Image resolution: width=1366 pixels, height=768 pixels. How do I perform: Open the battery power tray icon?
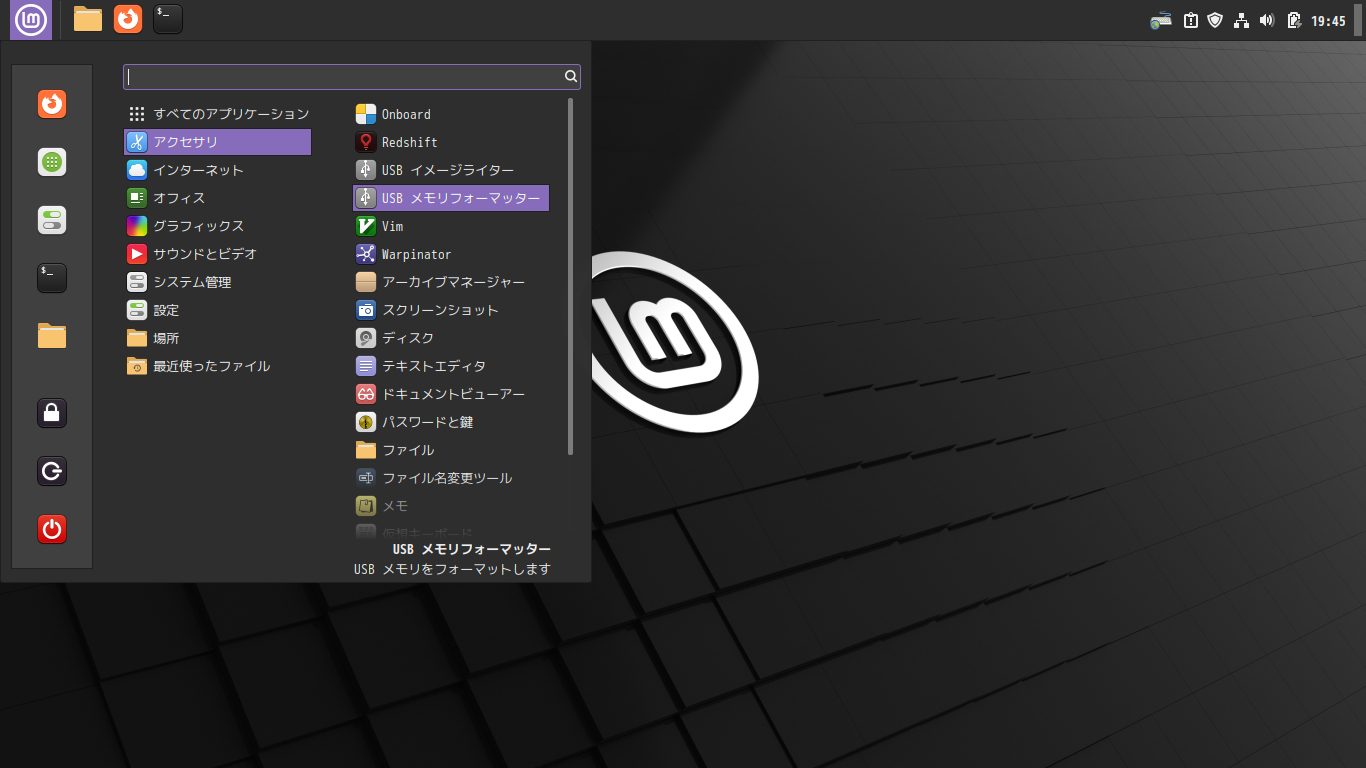pyautogui.click(x=1294, y=20)
